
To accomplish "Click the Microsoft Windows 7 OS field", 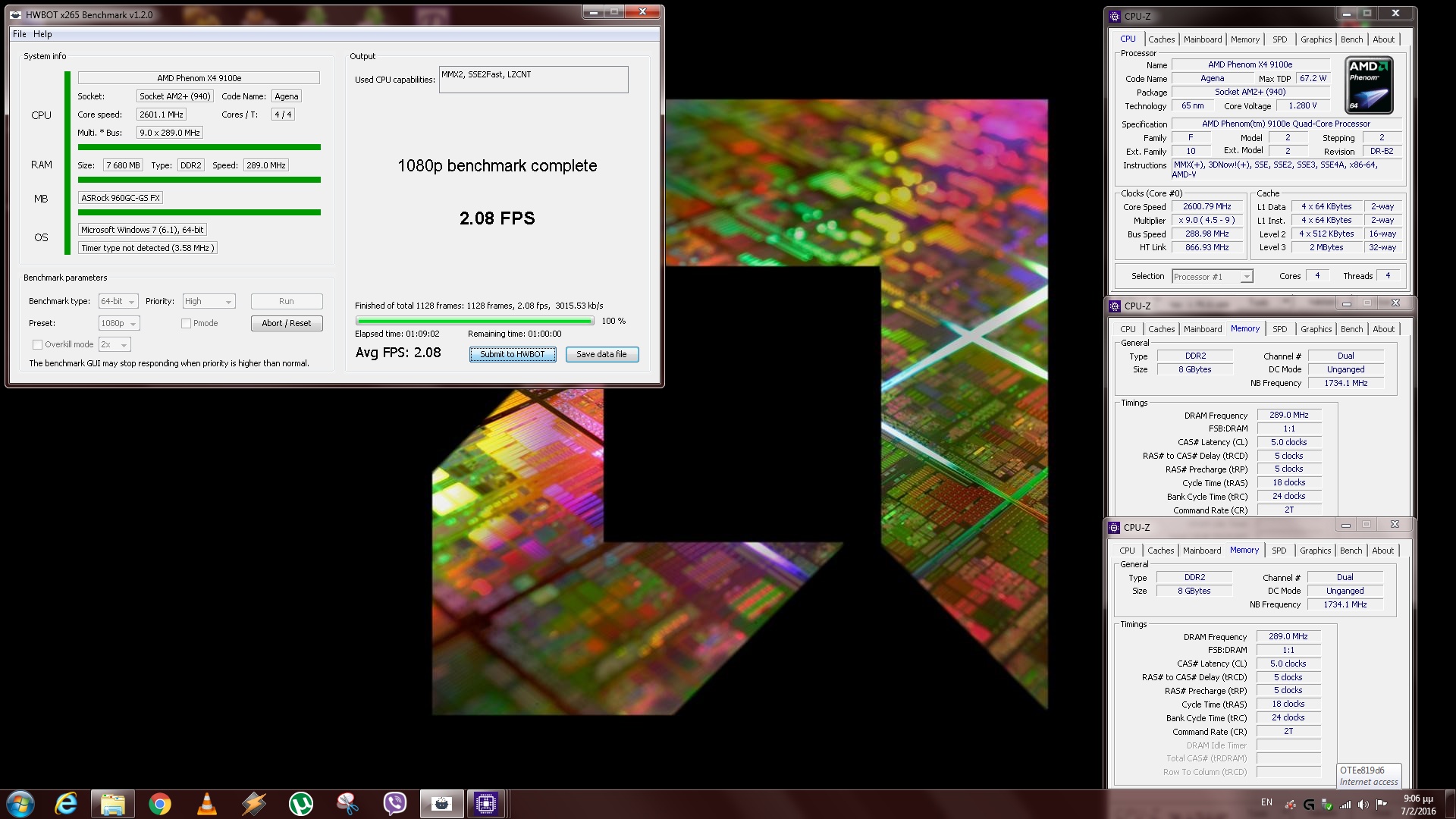I will 143,230.
